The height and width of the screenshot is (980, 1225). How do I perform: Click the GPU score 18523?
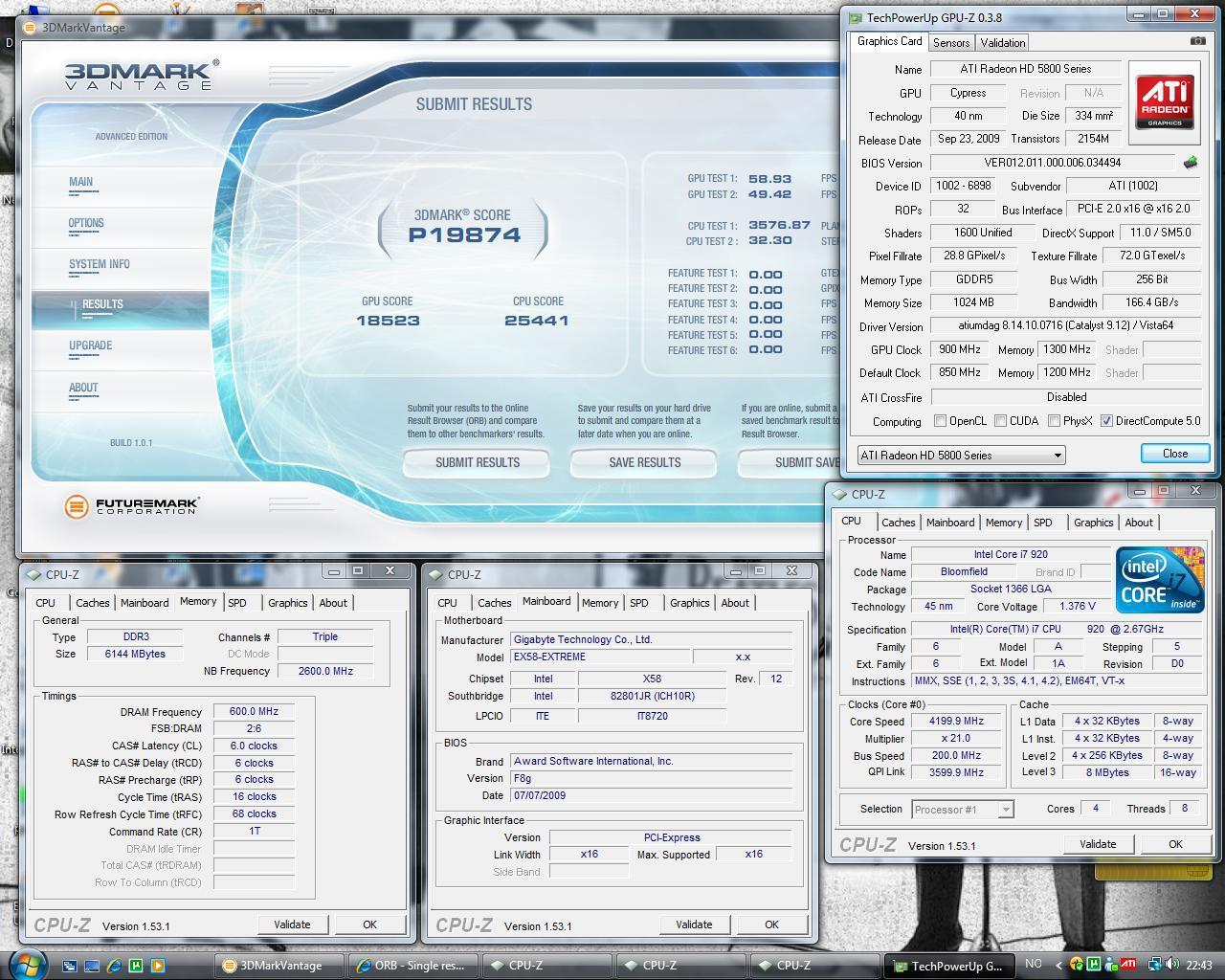[388, 321]
